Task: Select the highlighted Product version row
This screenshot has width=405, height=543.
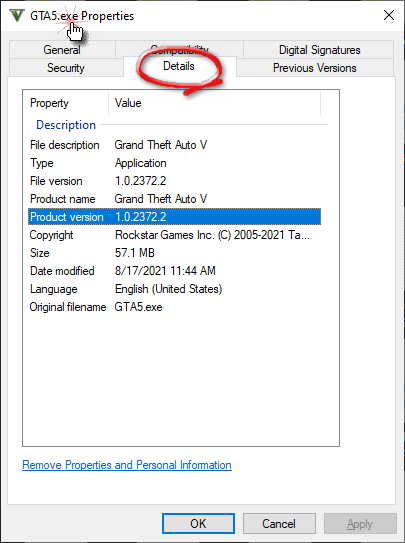Action: [x=174, y=217]
